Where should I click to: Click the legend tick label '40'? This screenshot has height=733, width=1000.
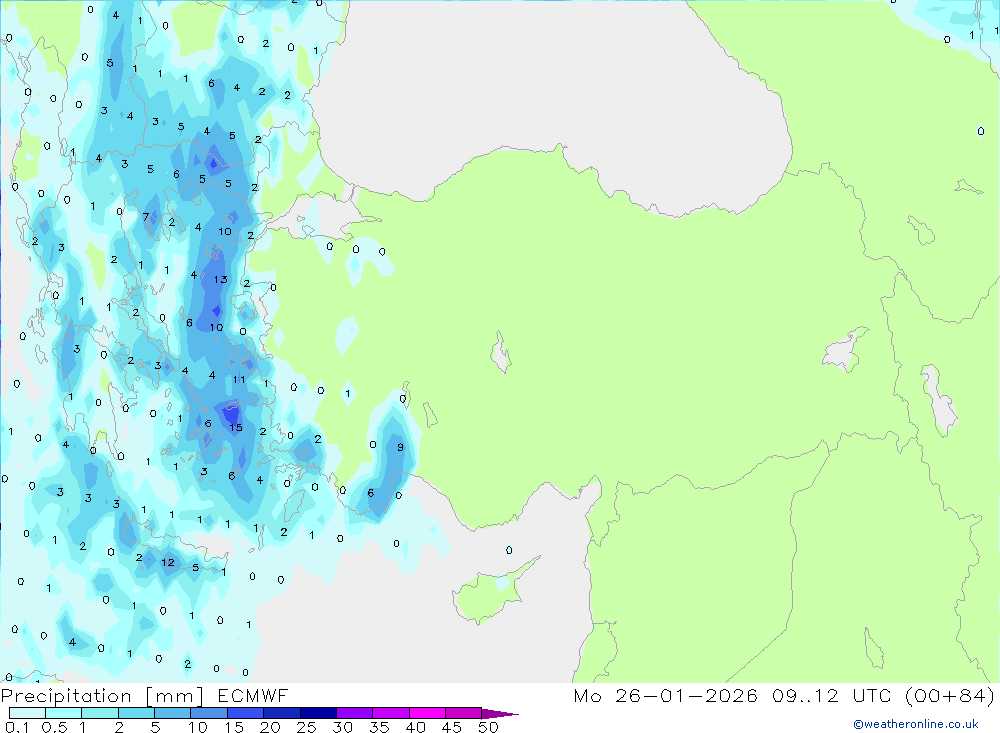[x=415, y=727]
